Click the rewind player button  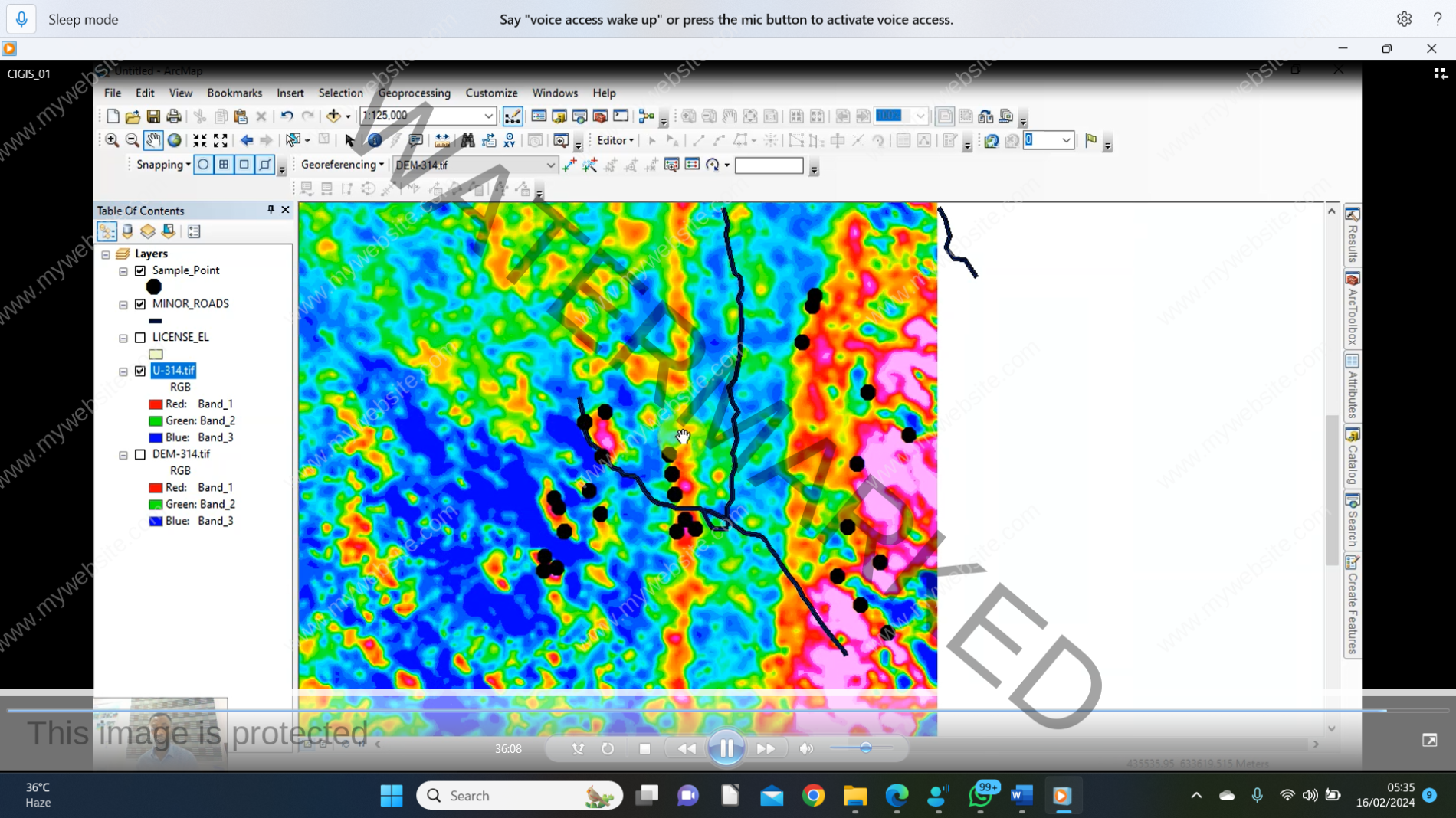687,749
